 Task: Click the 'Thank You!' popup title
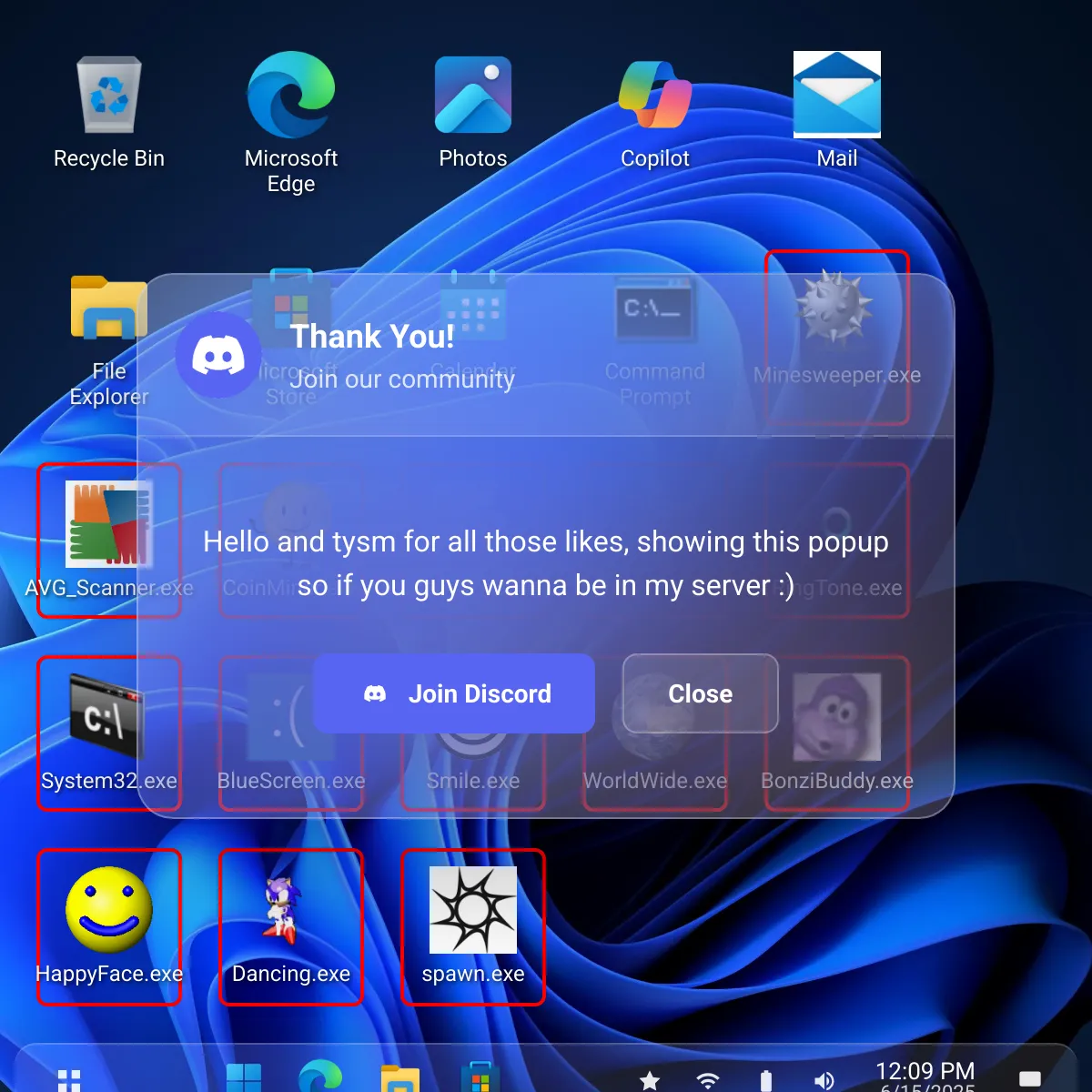(x=372, y=337)
